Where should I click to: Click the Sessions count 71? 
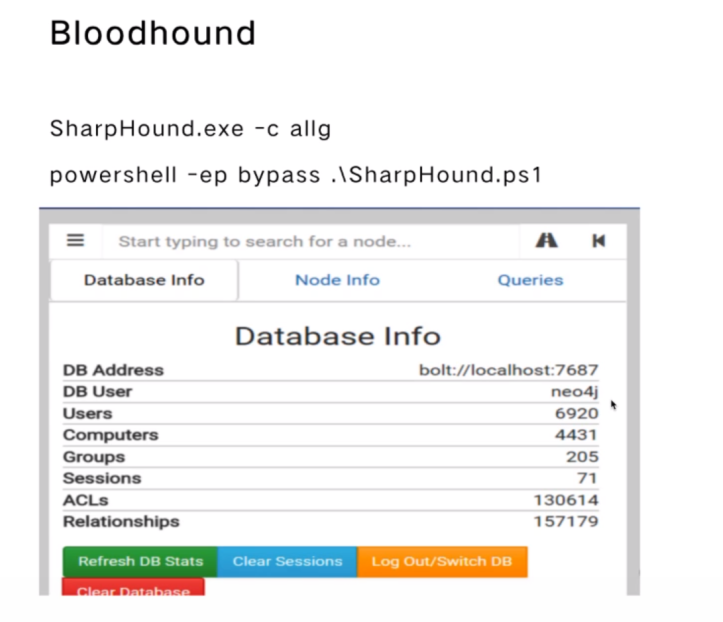(587, 478)
